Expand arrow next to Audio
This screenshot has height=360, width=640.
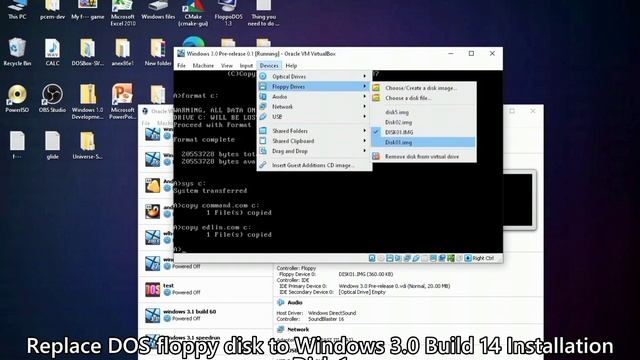pos(364,97)
